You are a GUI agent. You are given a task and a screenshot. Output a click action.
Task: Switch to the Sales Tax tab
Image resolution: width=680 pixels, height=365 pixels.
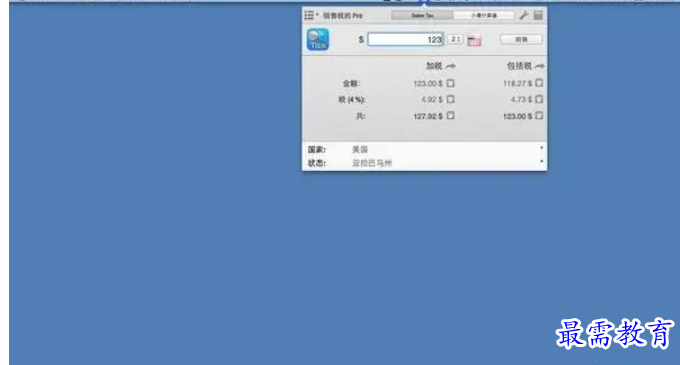(422, 15)
